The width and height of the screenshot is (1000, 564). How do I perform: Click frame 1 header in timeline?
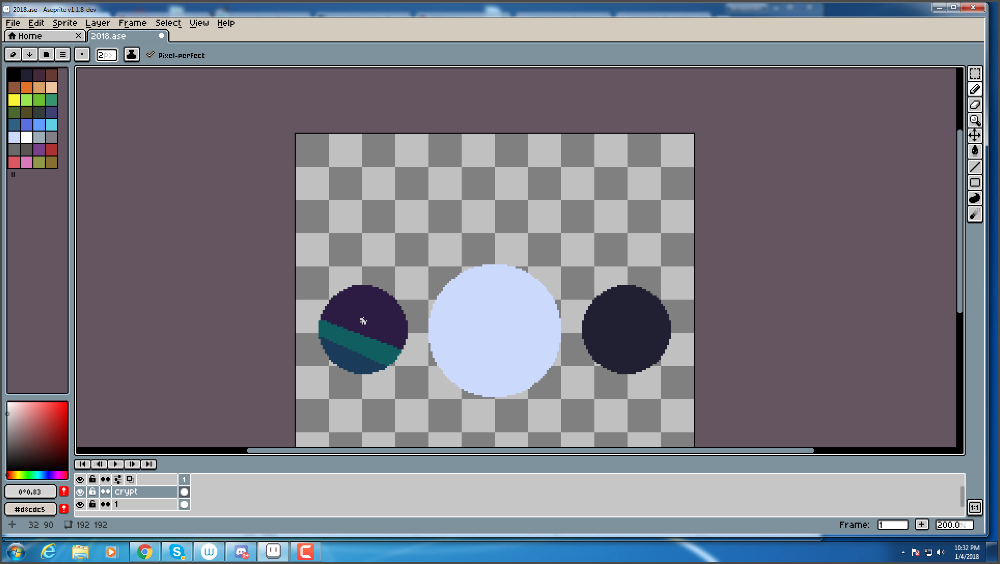184,479
